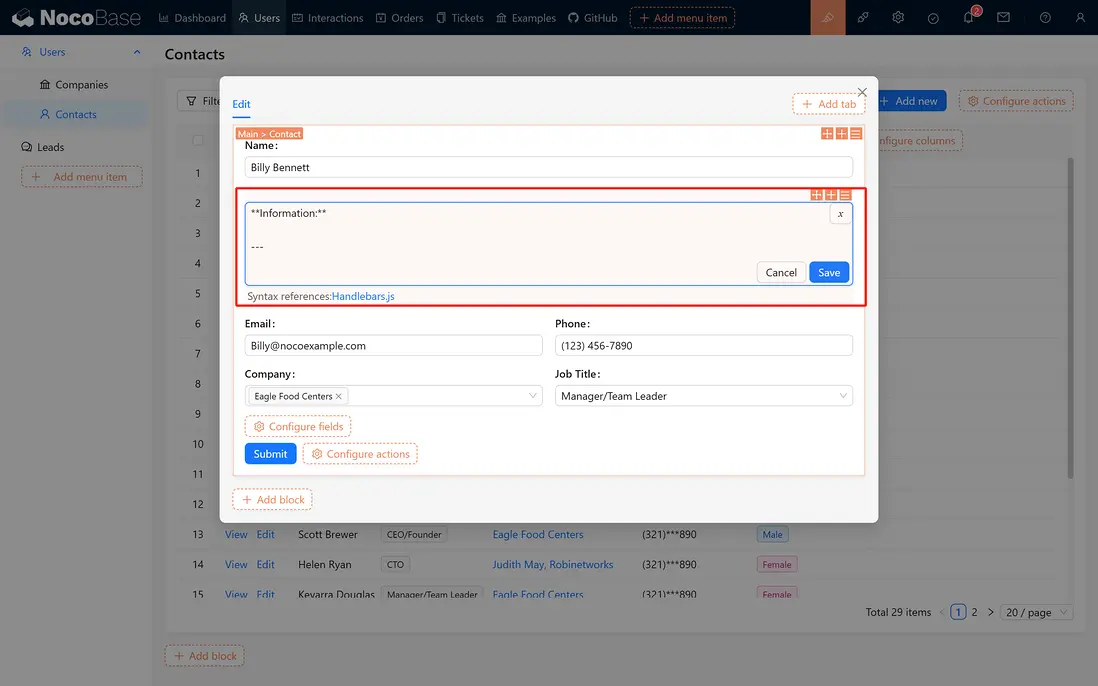Click Add tab button
The image size is (1098, 686).
[829, 104]
